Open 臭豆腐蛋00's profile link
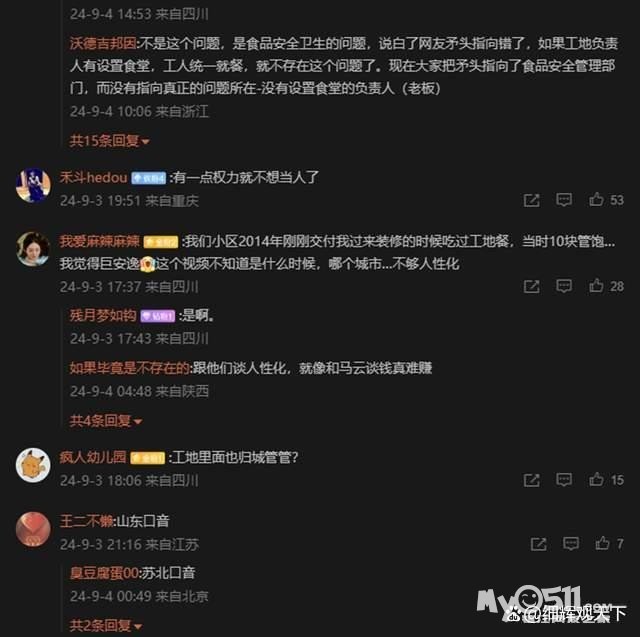 click(104, 573)
